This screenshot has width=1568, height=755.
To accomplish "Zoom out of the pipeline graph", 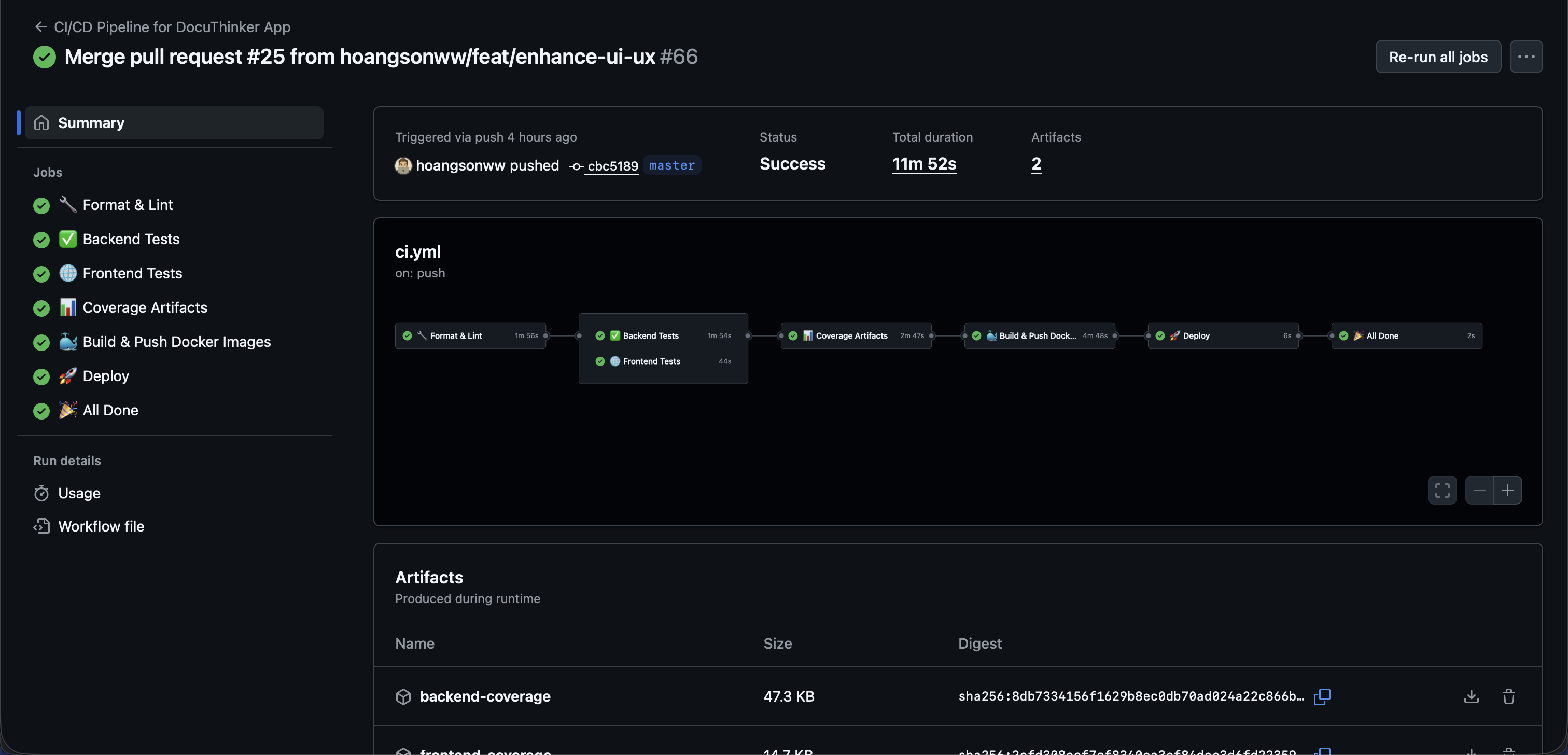I will [x=1479, y=490].
